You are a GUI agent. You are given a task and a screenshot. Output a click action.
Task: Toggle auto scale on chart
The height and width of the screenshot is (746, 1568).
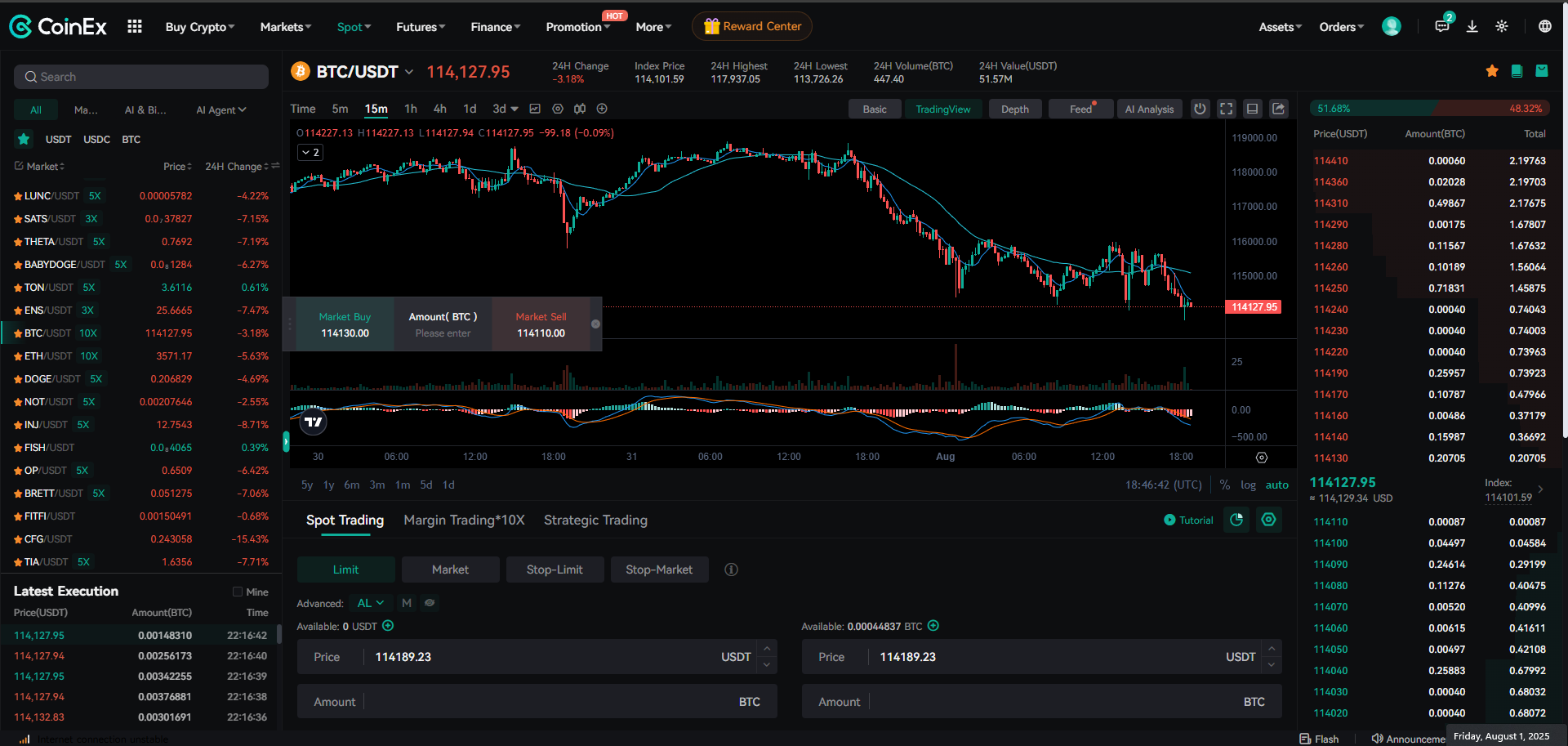pyautogui.click(x=1277, y=485)
